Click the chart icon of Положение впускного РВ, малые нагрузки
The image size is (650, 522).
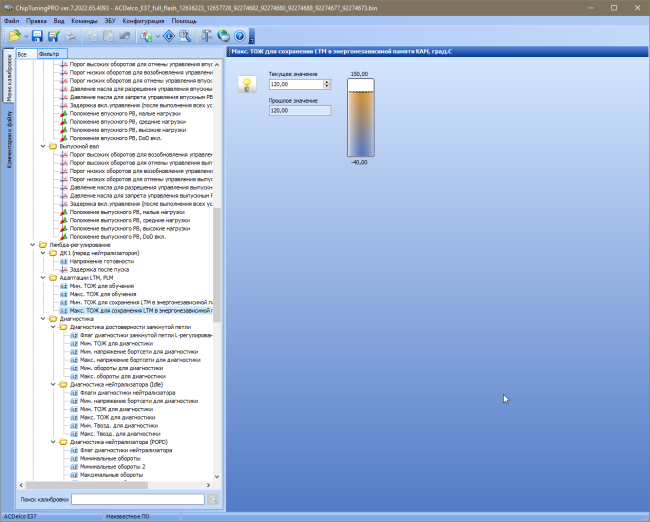(x=63, y=114)
